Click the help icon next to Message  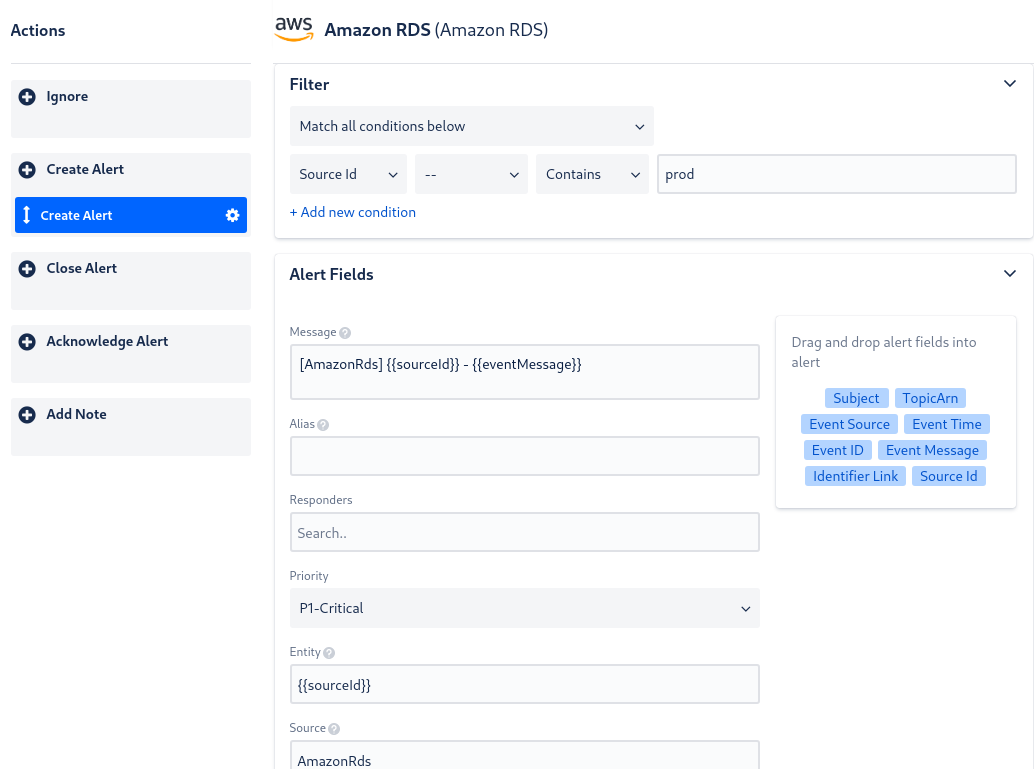[x=345, y=333]
